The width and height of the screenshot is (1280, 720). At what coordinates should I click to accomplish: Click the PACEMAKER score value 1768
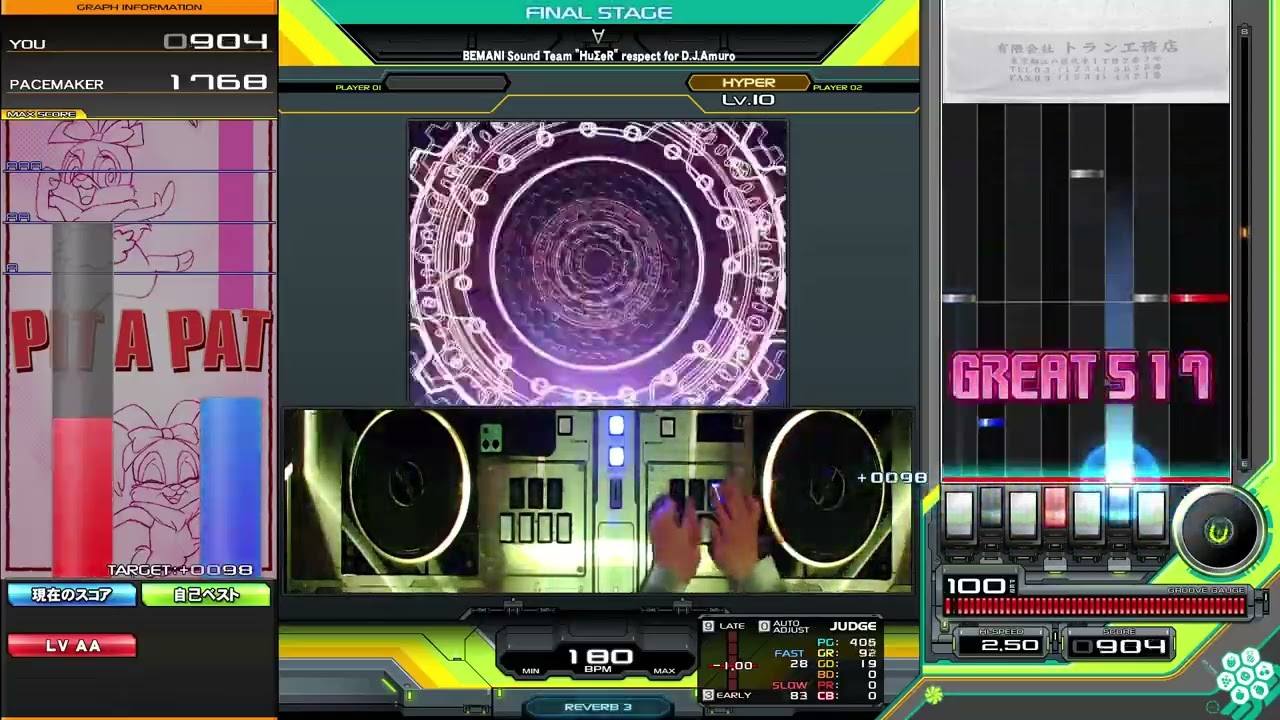click(x=219, y=83)
